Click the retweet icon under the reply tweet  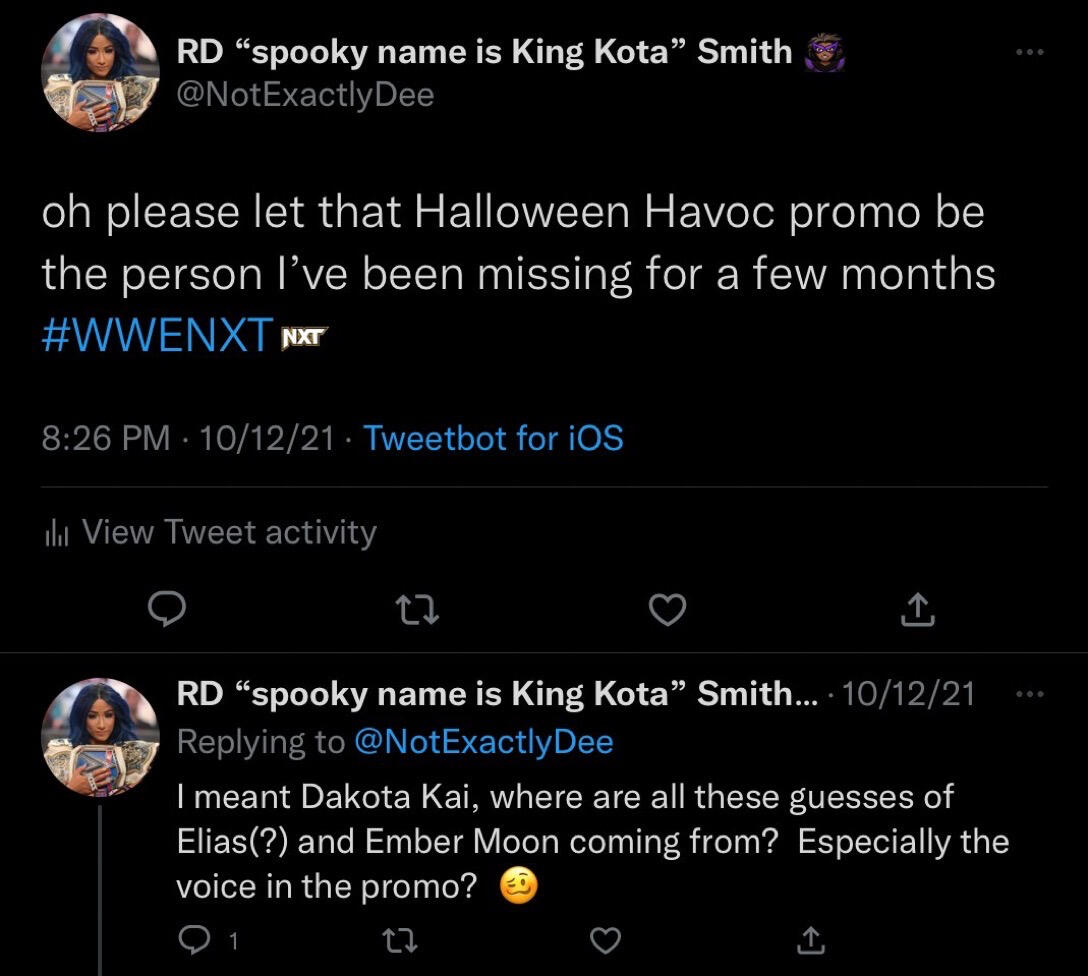coord(400,940)
